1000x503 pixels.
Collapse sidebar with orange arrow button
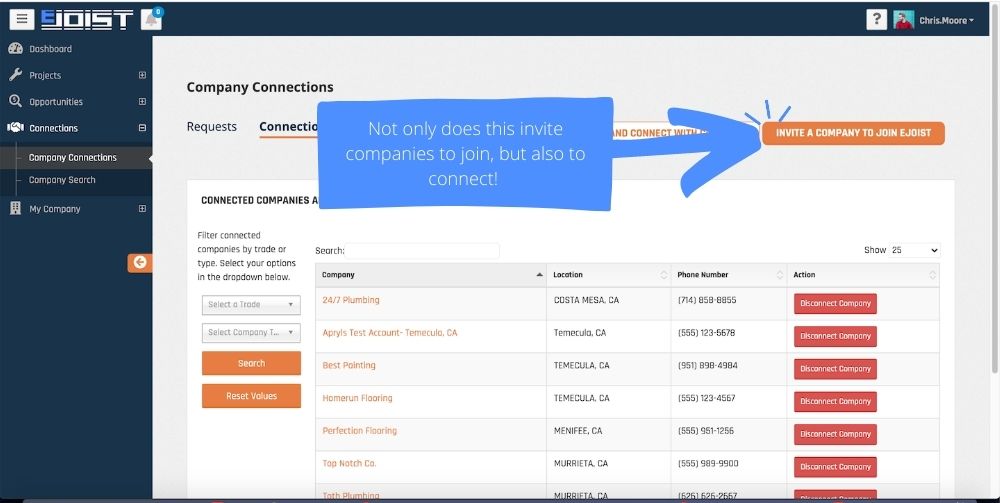140,262
